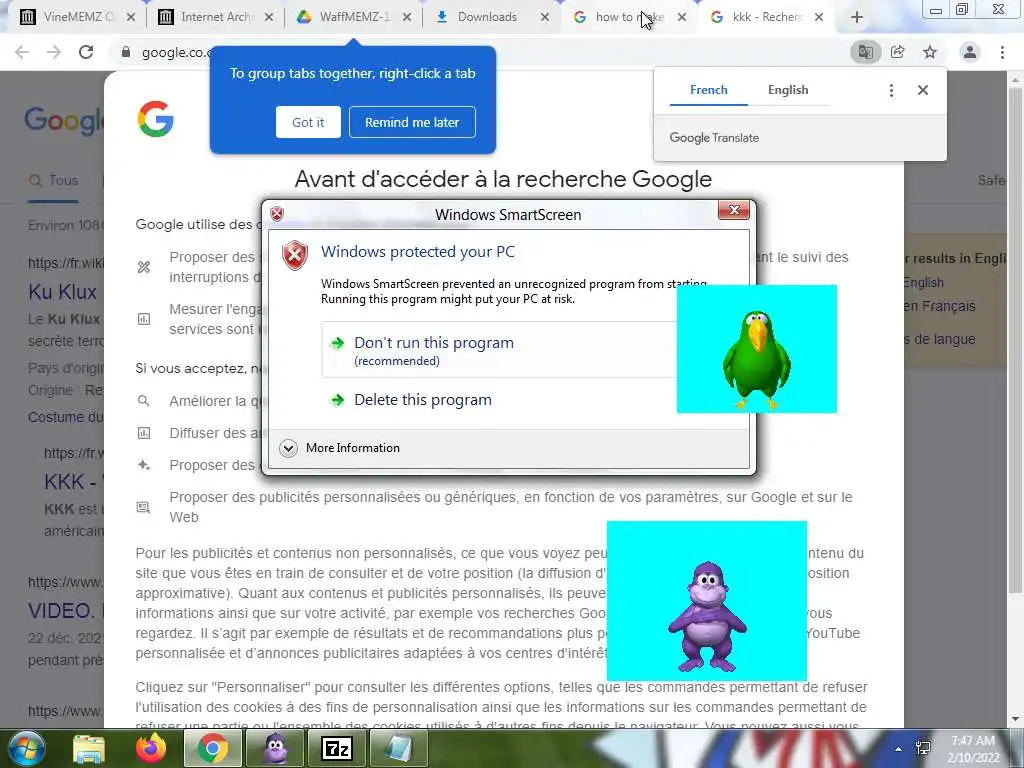The width and height of the screenshot is (1024, 768).
Task: Click the scrollbar down arrow
Action: point(1015,719)
